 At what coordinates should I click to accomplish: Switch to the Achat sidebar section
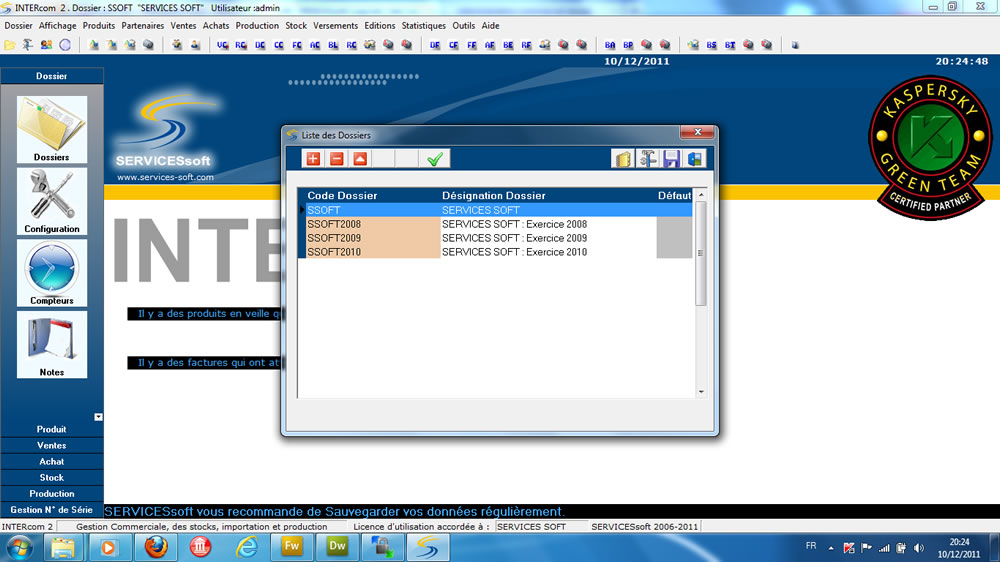pos(52,461)
